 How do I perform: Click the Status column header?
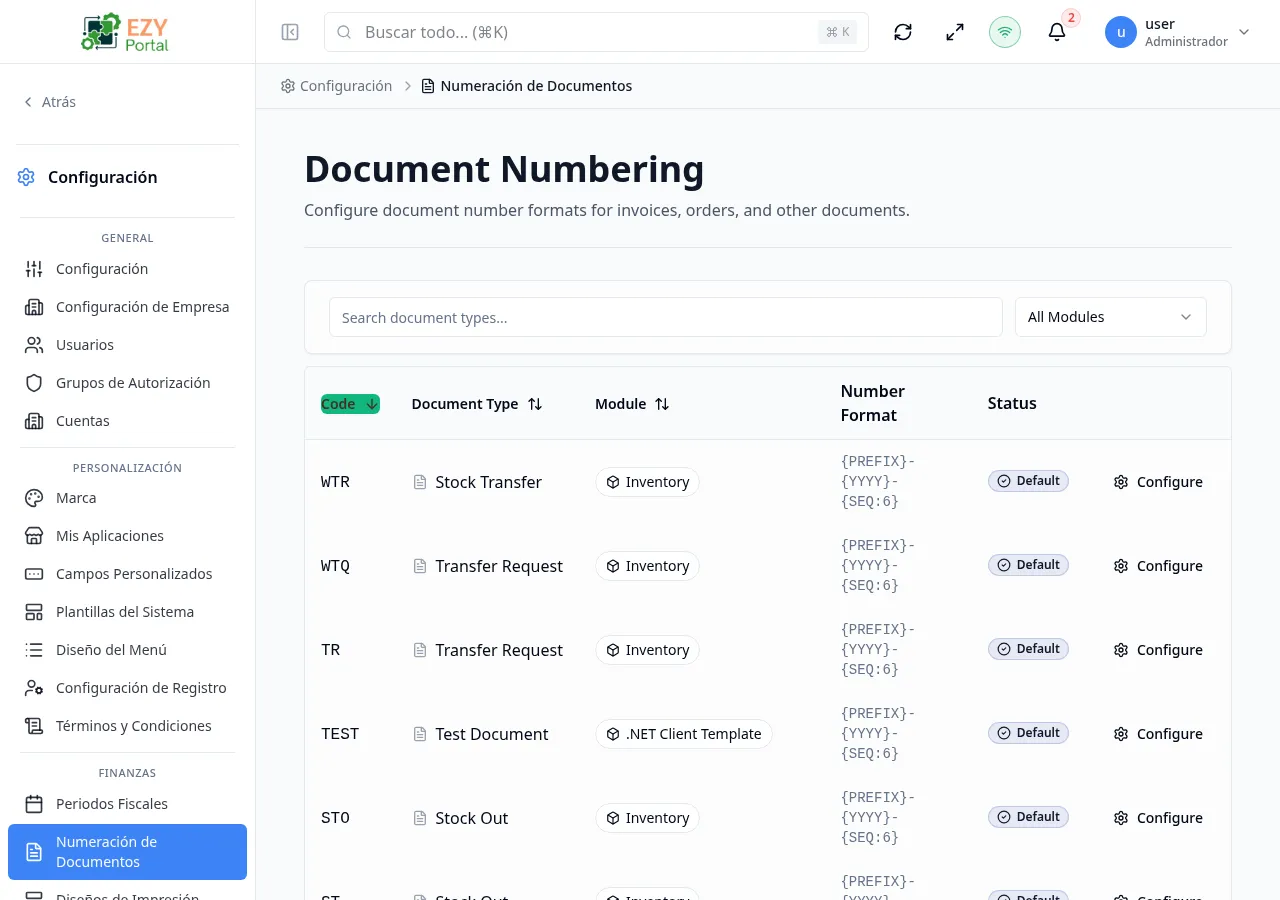1012,403
